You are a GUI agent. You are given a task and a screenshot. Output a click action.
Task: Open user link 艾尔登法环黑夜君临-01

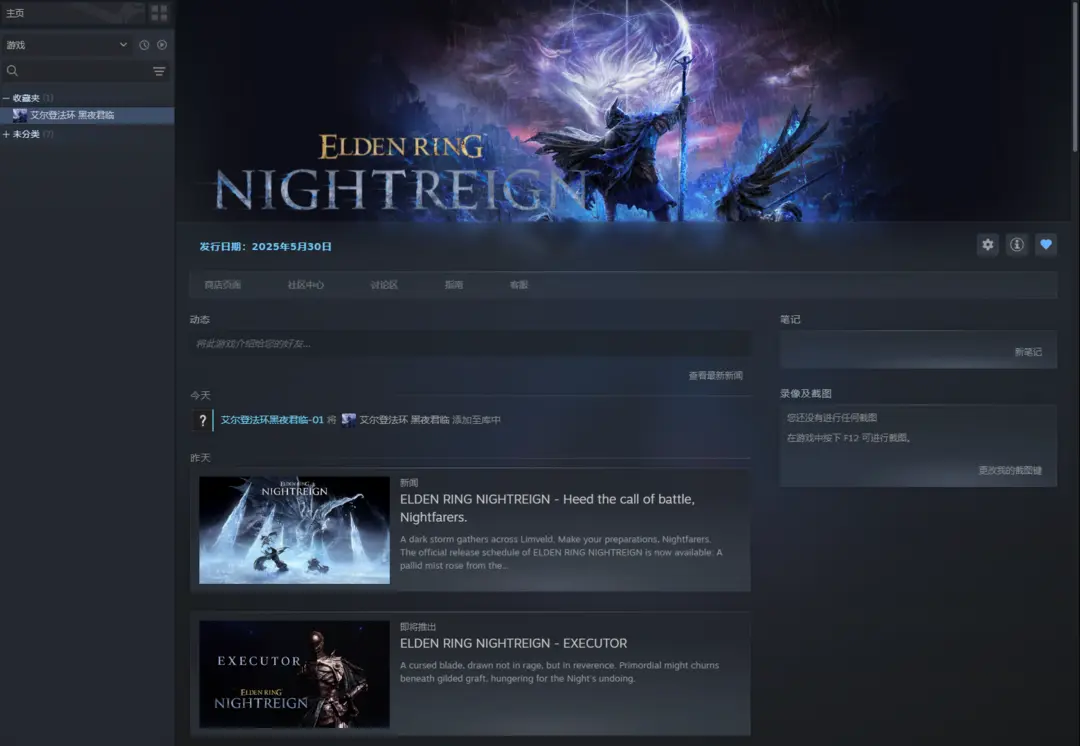pos(272,419)
